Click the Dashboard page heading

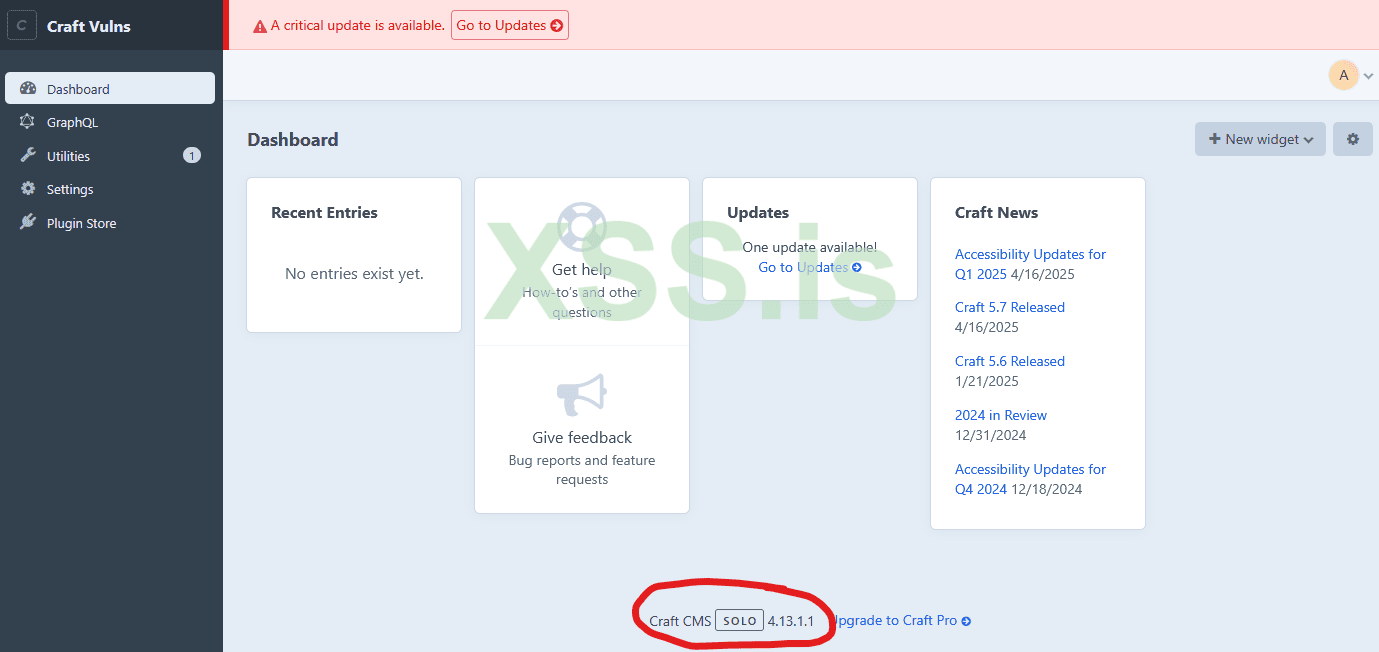[x=293, y=139]
